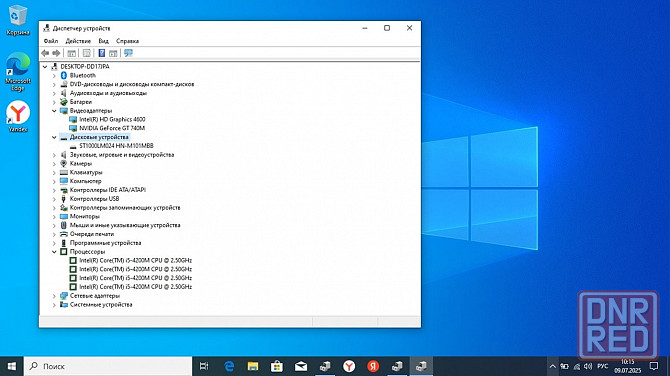The height and width of the screenshot is (376, 670).
Task: Click the Контроллеры USB plug icon
Action: (64, 199)
